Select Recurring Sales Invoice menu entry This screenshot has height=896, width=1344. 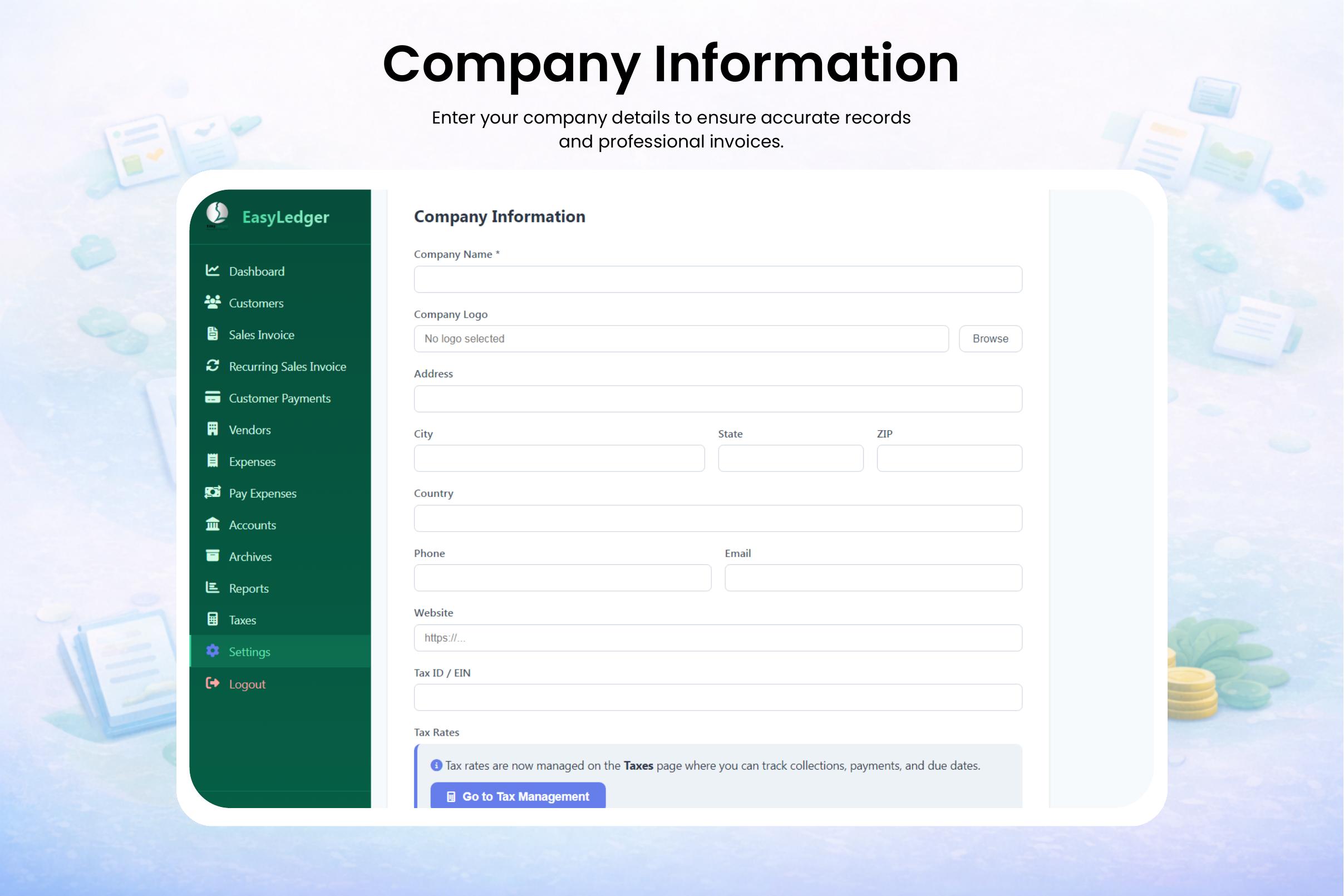287,367
